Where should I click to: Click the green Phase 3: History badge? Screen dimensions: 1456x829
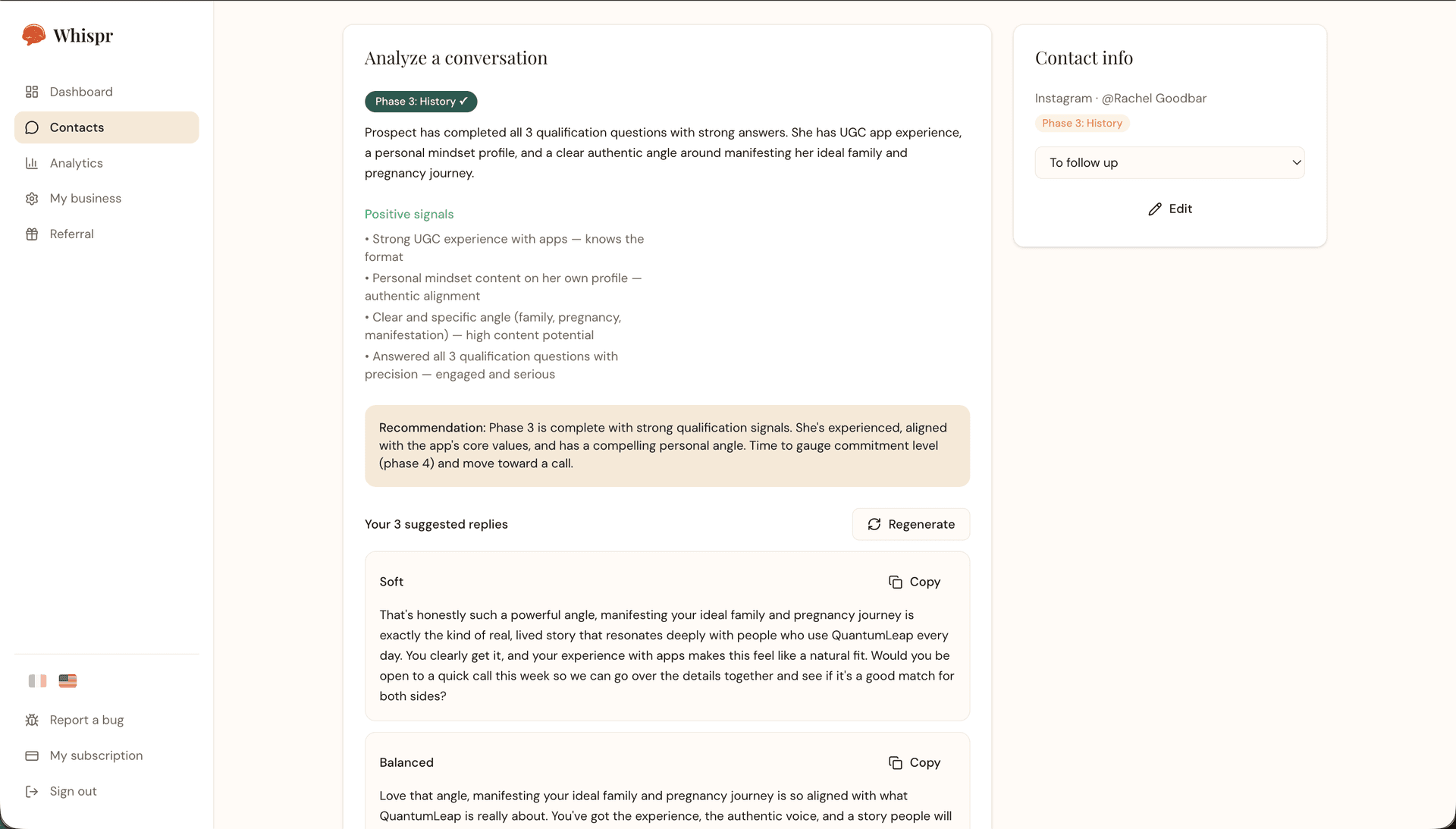click(x=421, y=102)
